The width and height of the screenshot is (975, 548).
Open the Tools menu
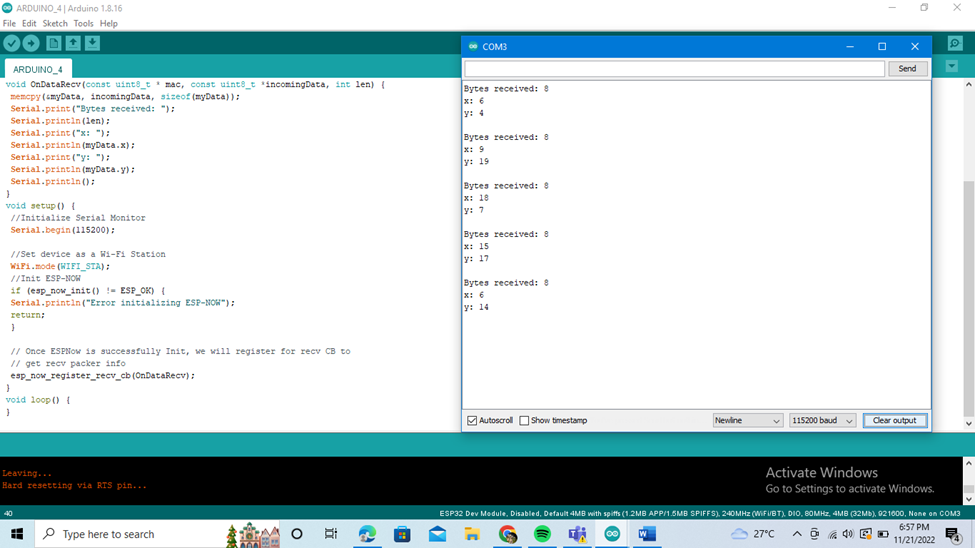click(x=83, y=23)
